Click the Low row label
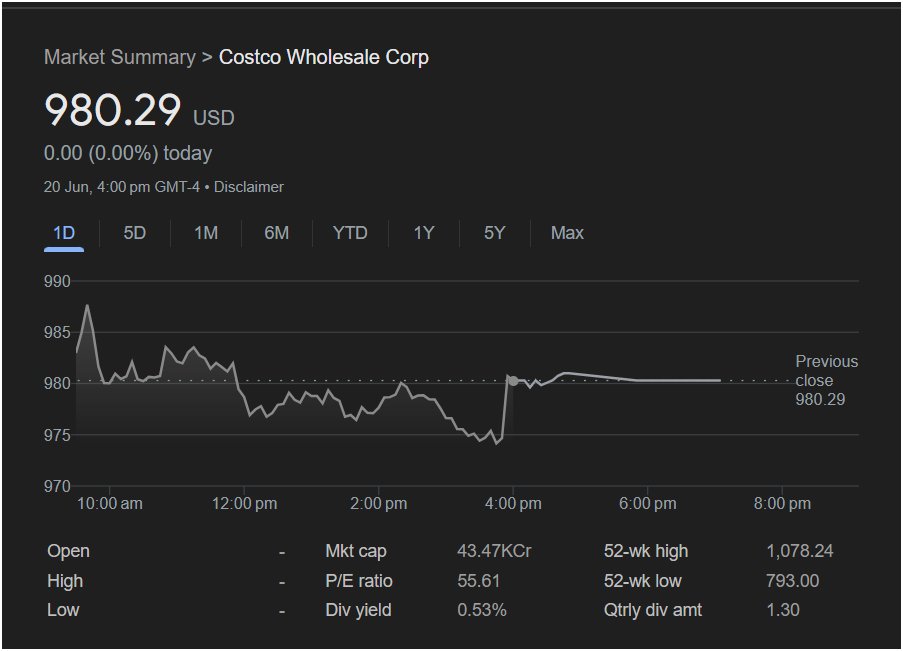Viewport: 903px width, 651px height. click(63, 610)
